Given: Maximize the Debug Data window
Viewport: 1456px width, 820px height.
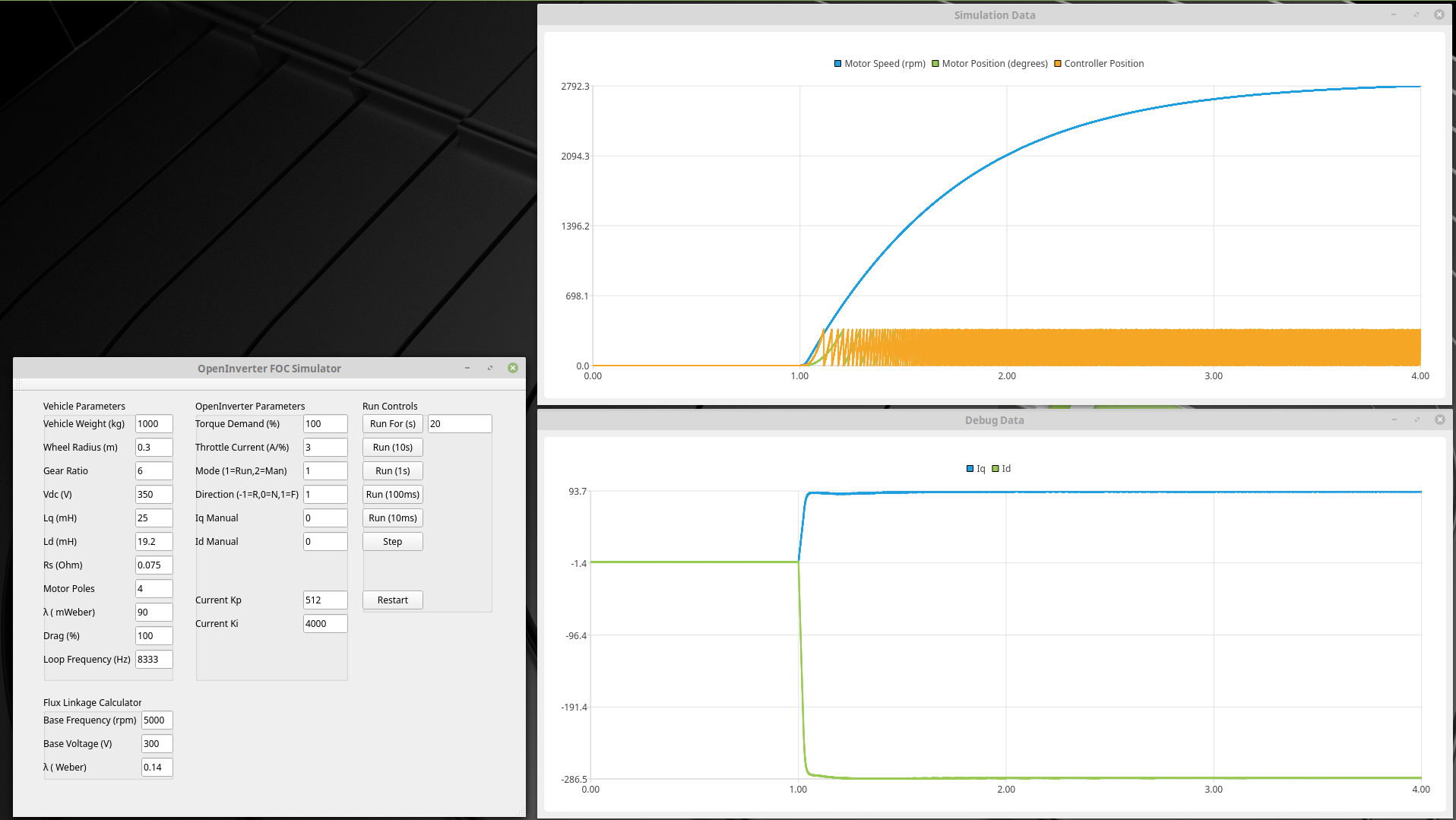Looking at the screenshot, I should [1416, 420].
